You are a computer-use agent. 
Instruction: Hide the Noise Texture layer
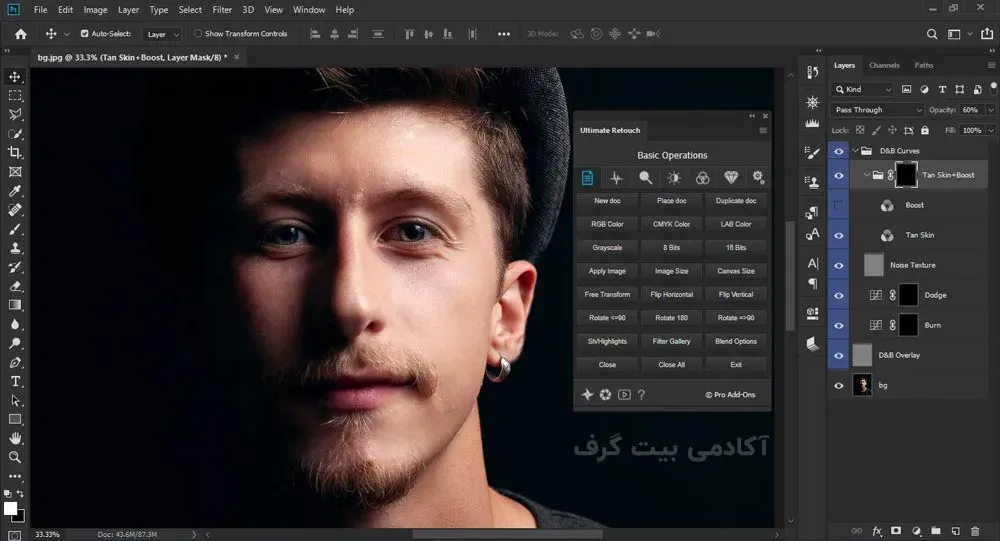click(839, 265)
